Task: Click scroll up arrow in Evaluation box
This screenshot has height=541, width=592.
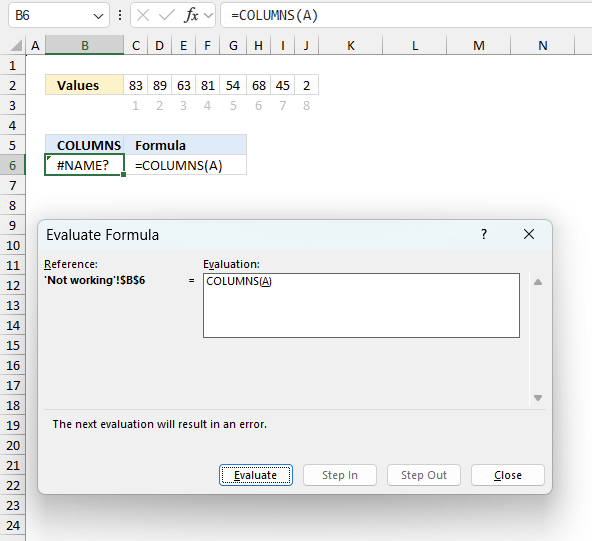Action: click(538, 282)
